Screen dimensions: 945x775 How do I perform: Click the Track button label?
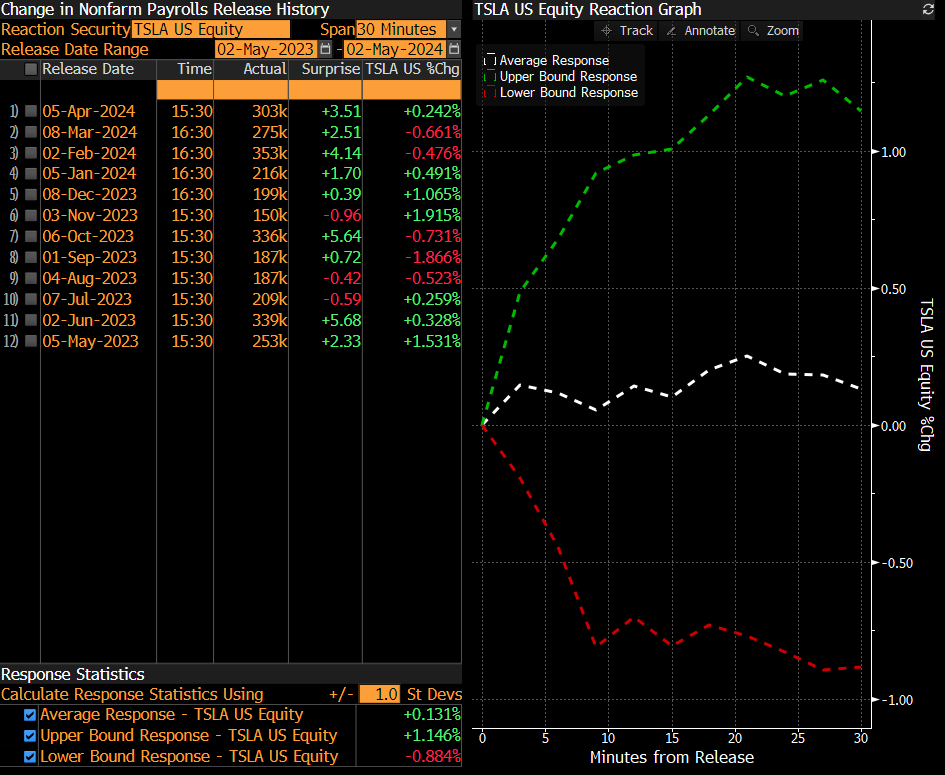tap(636, 31)
